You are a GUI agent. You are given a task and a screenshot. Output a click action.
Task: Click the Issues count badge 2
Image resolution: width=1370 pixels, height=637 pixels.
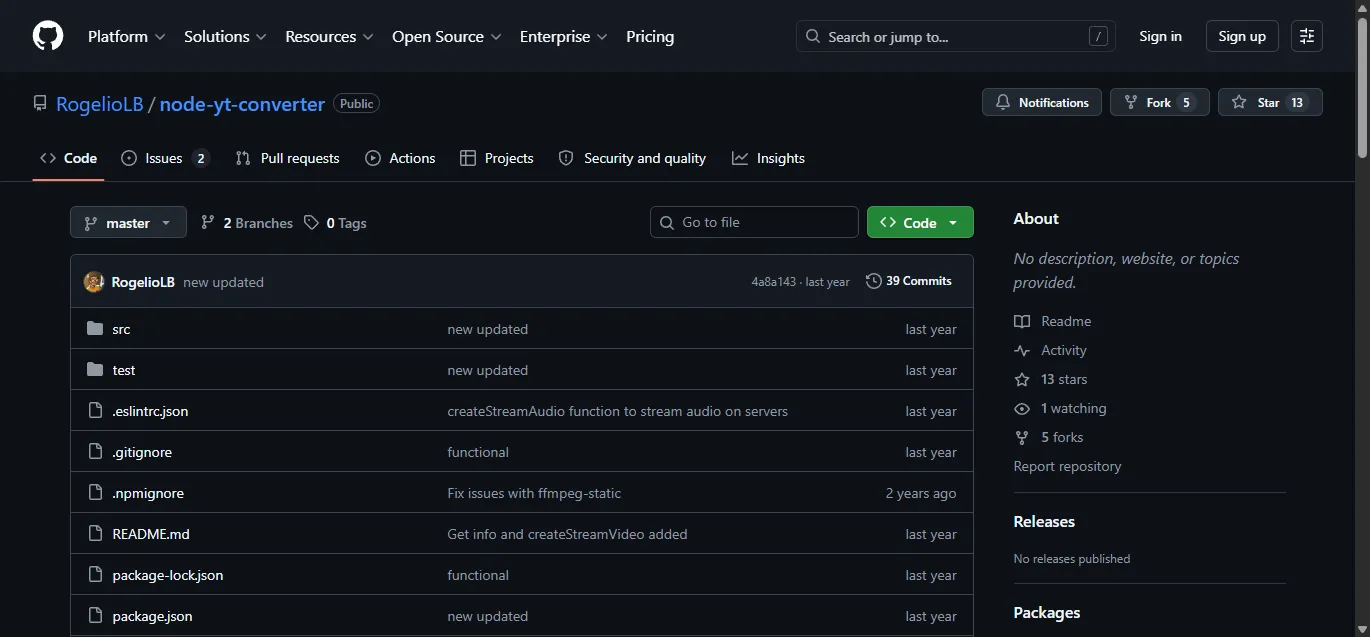click(x=200, y=158)
